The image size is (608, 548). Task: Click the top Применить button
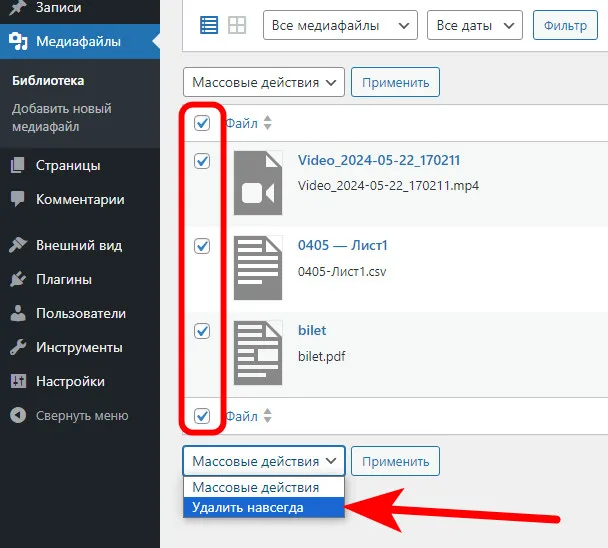point(395,82)
